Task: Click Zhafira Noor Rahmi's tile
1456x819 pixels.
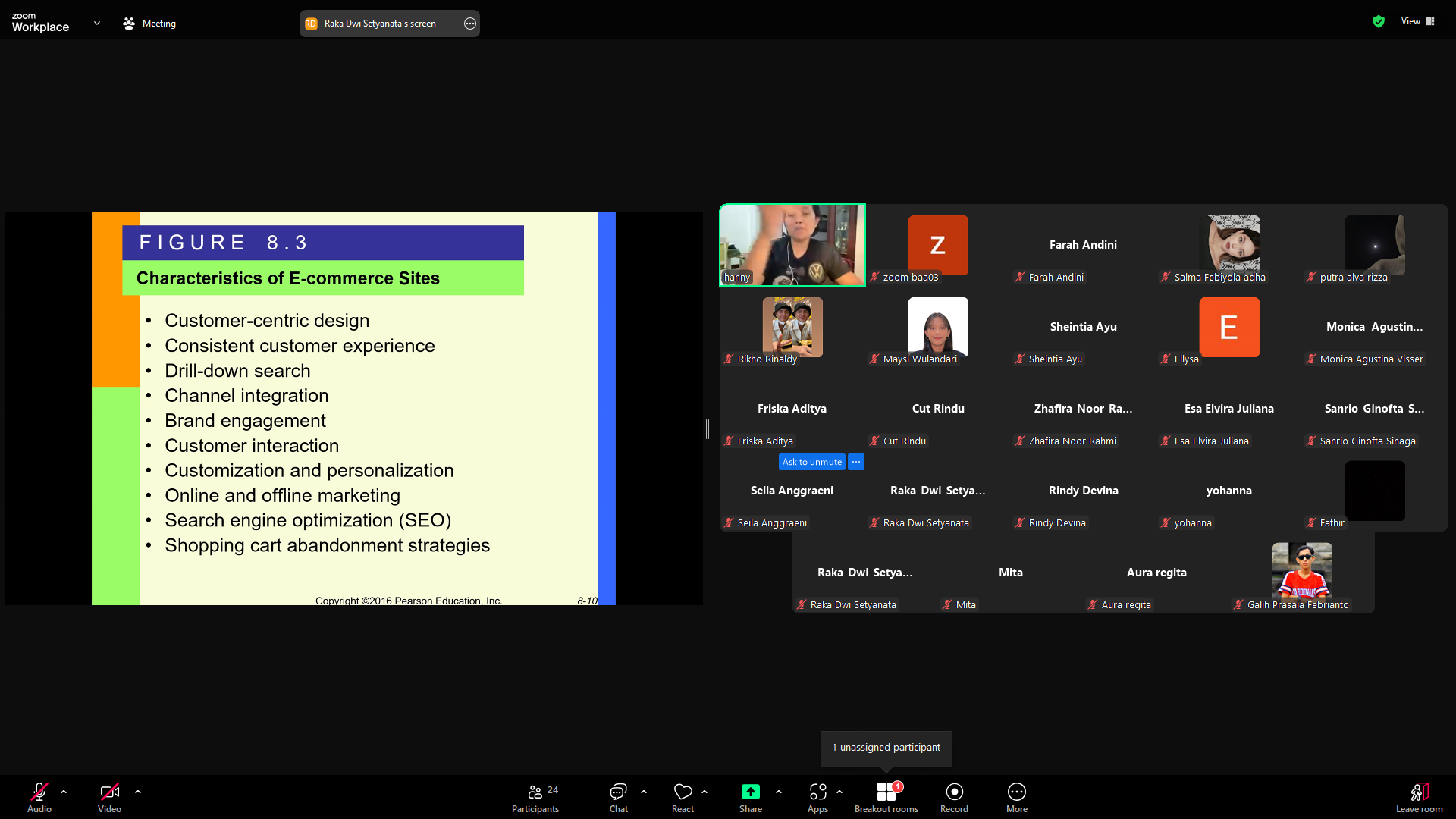Action: pyautogui.click(x=1084, y=409)
